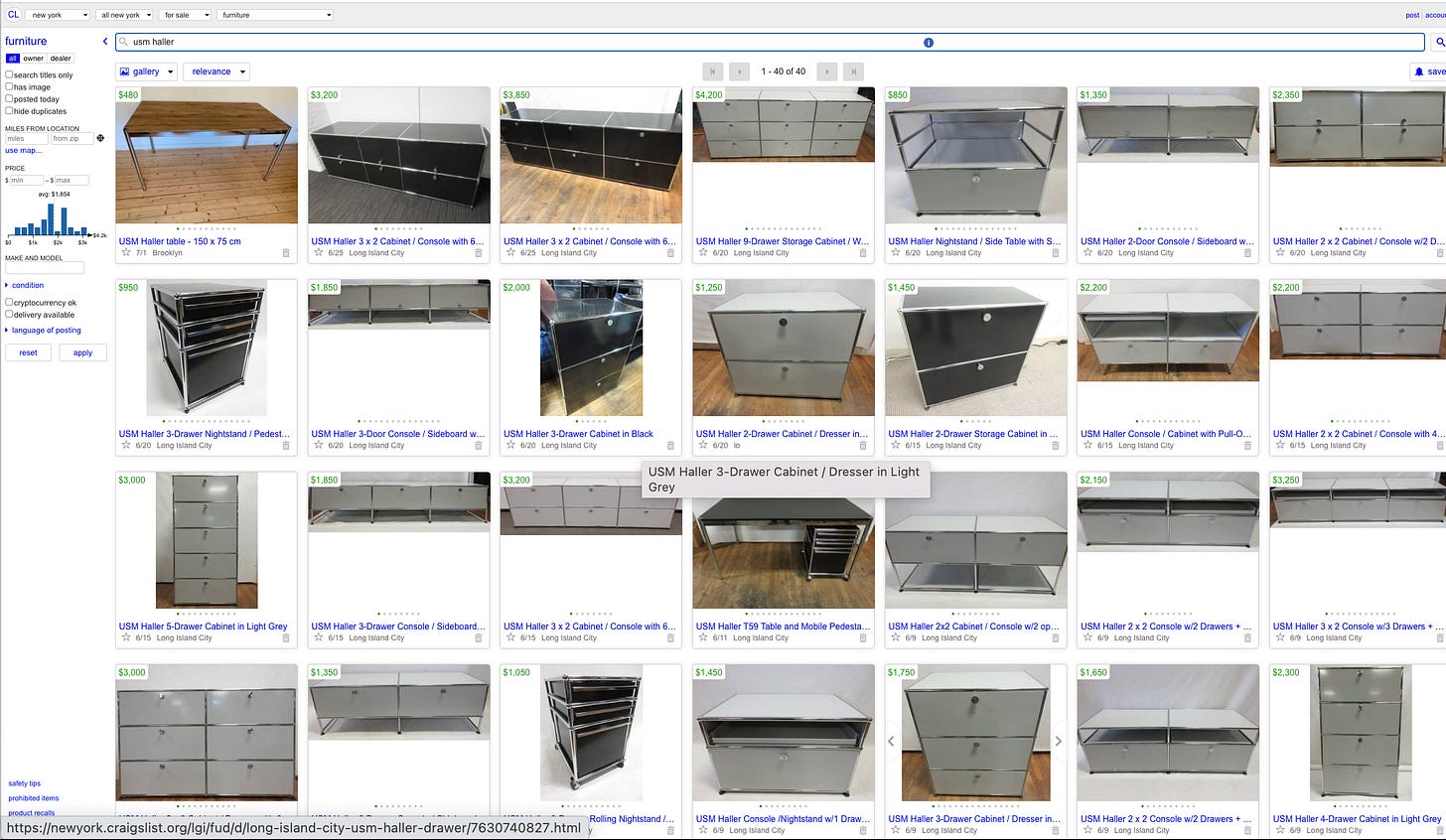This screenshot has height=840, width=1446.
Task: Open USM Haller table - 150 x 75 cm link
Action: (180, 241)
